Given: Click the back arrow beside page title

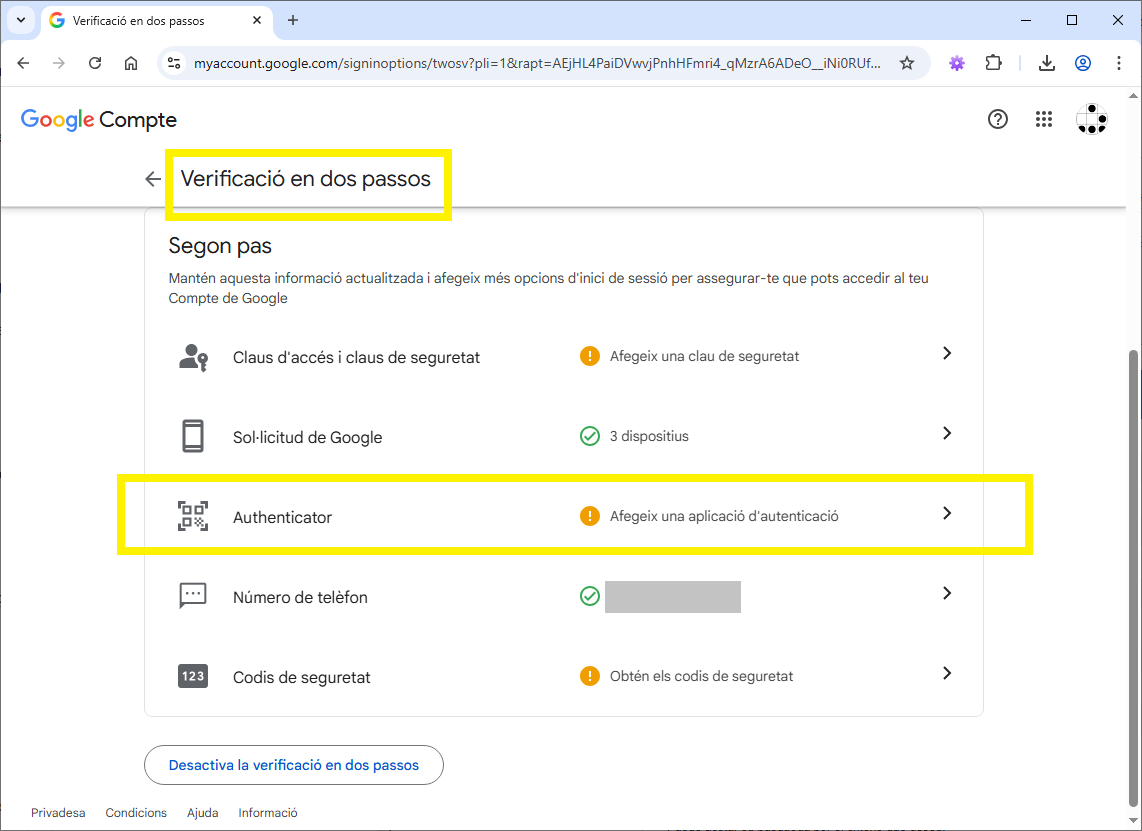Looking at the screenshot, I should [152, 179].
